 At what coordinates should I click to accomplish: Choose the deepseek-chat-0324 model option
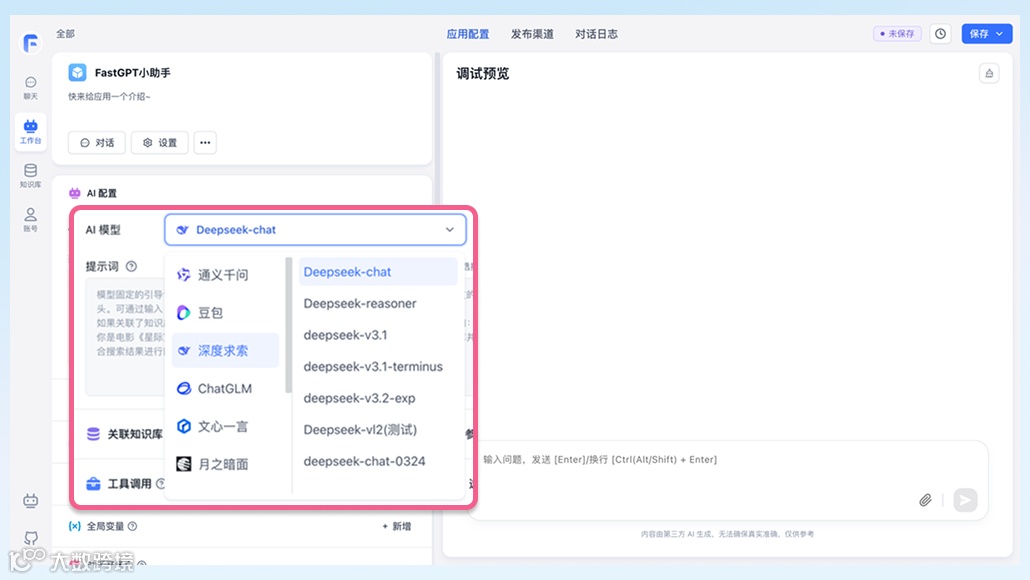(378, 461)
